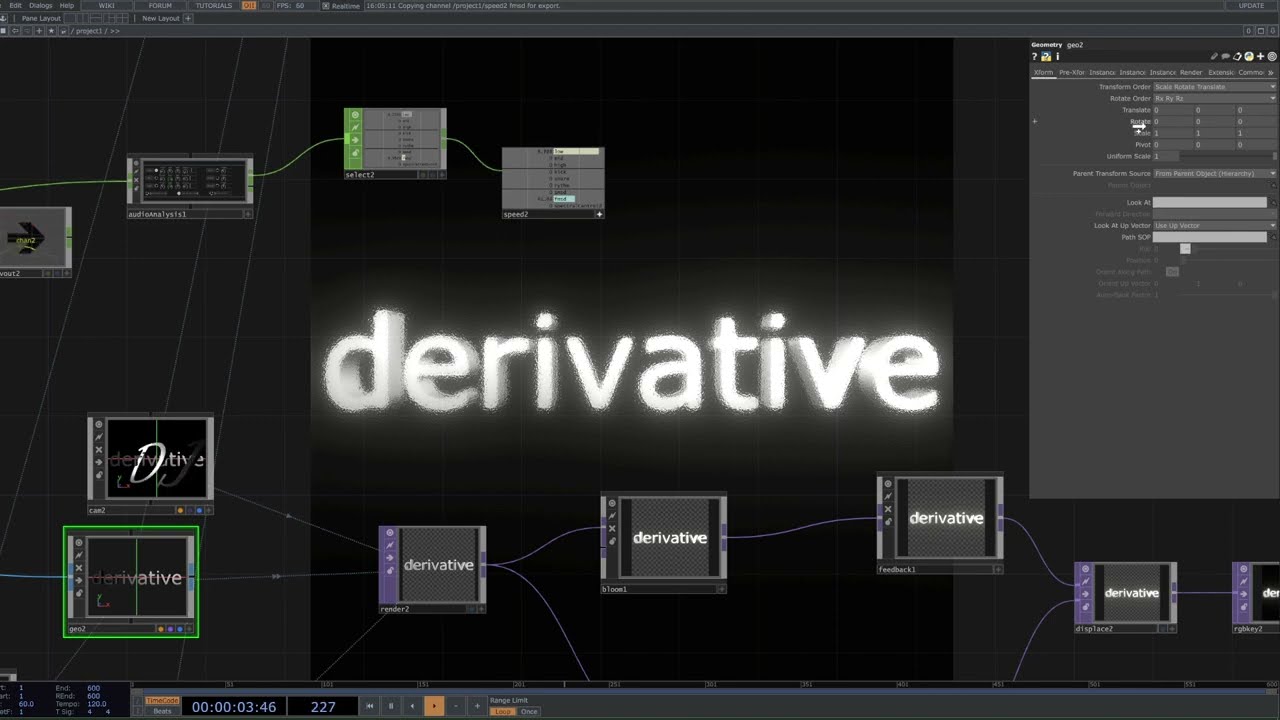
Task: Click the Python language icon at parameter header right
Action: 1249,57
